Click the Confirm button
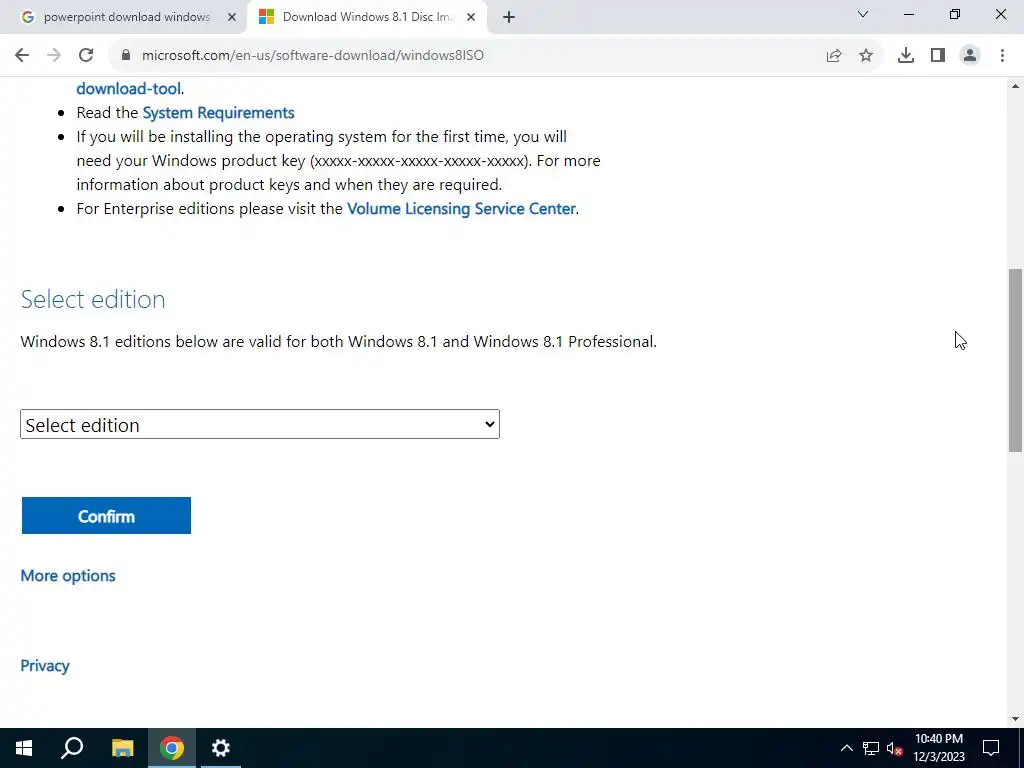Viewport: 1024px width, 768px height. point(106,516)
